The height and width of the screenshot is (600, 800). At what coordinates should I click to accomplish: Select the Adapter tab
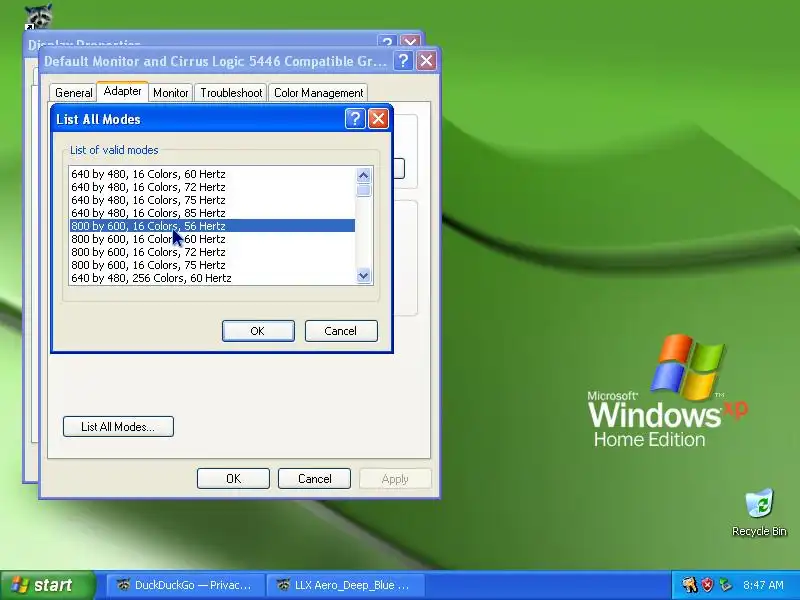[x=122, y=91]
